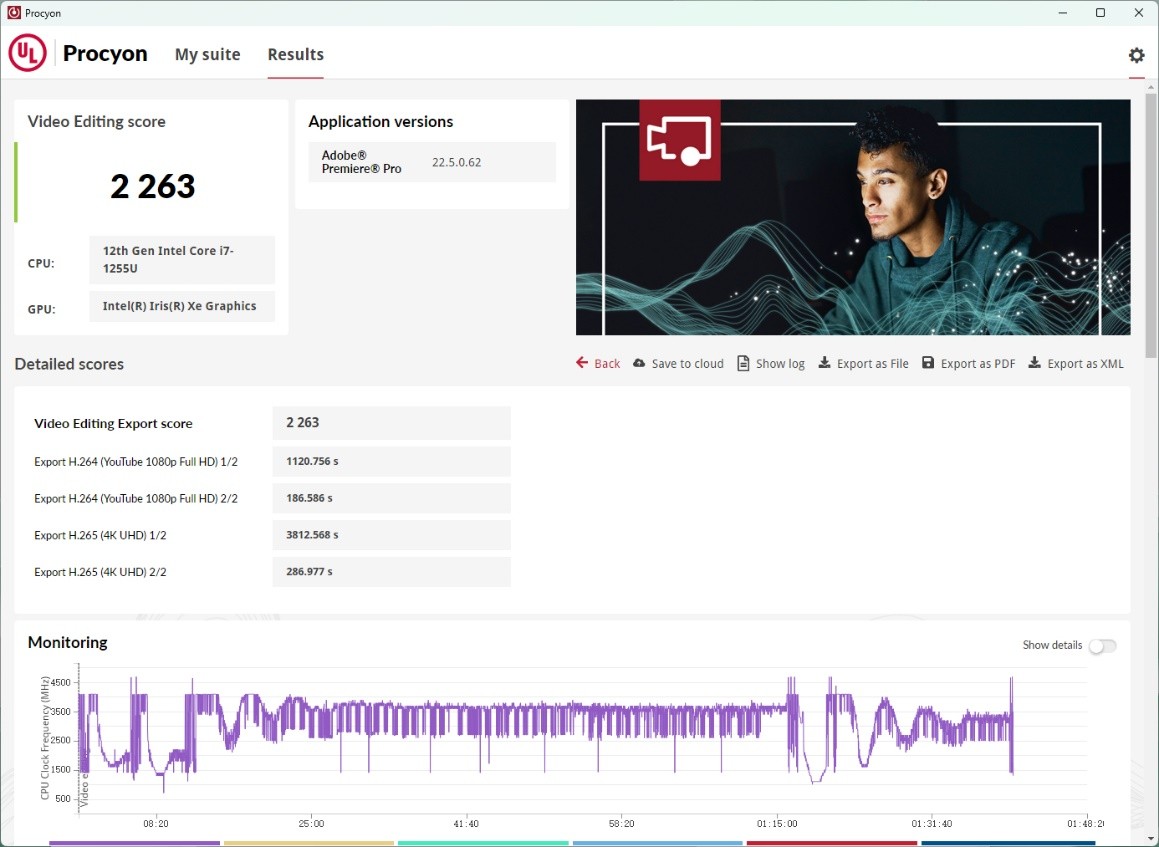The width and height of the screenshot is (1159, 847).
Task: Click Export H.264 (YouTube 1080p Full HD) 2/2 label
Action: coord(136,498)
